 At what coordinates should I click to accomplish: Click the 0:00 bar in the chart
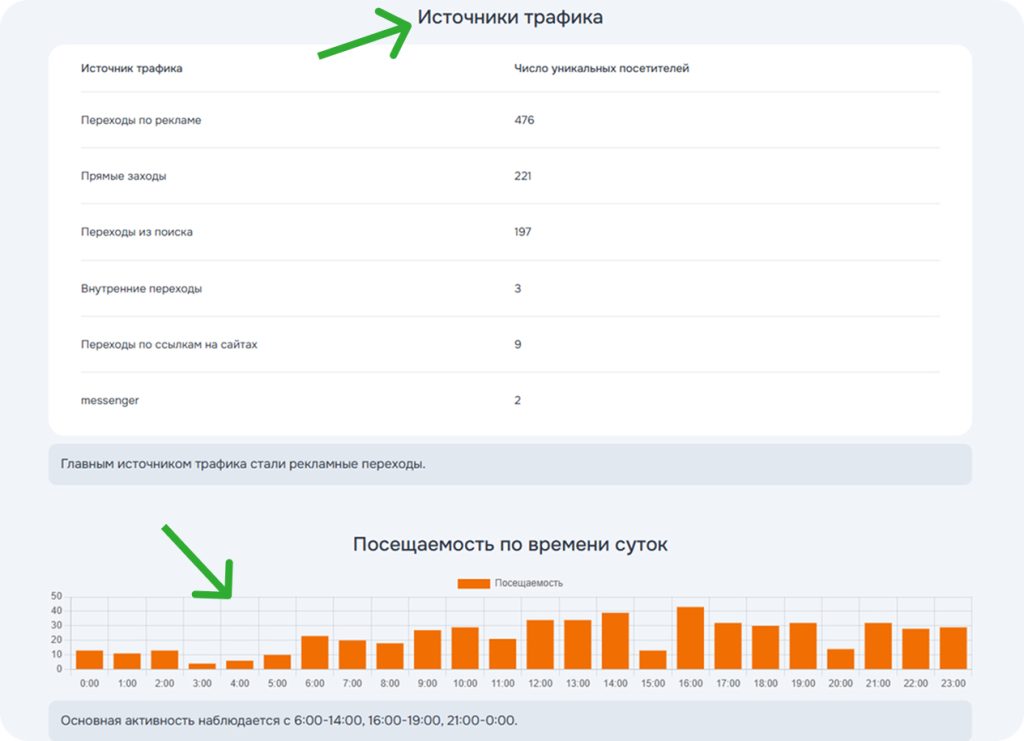coord(89,660)
